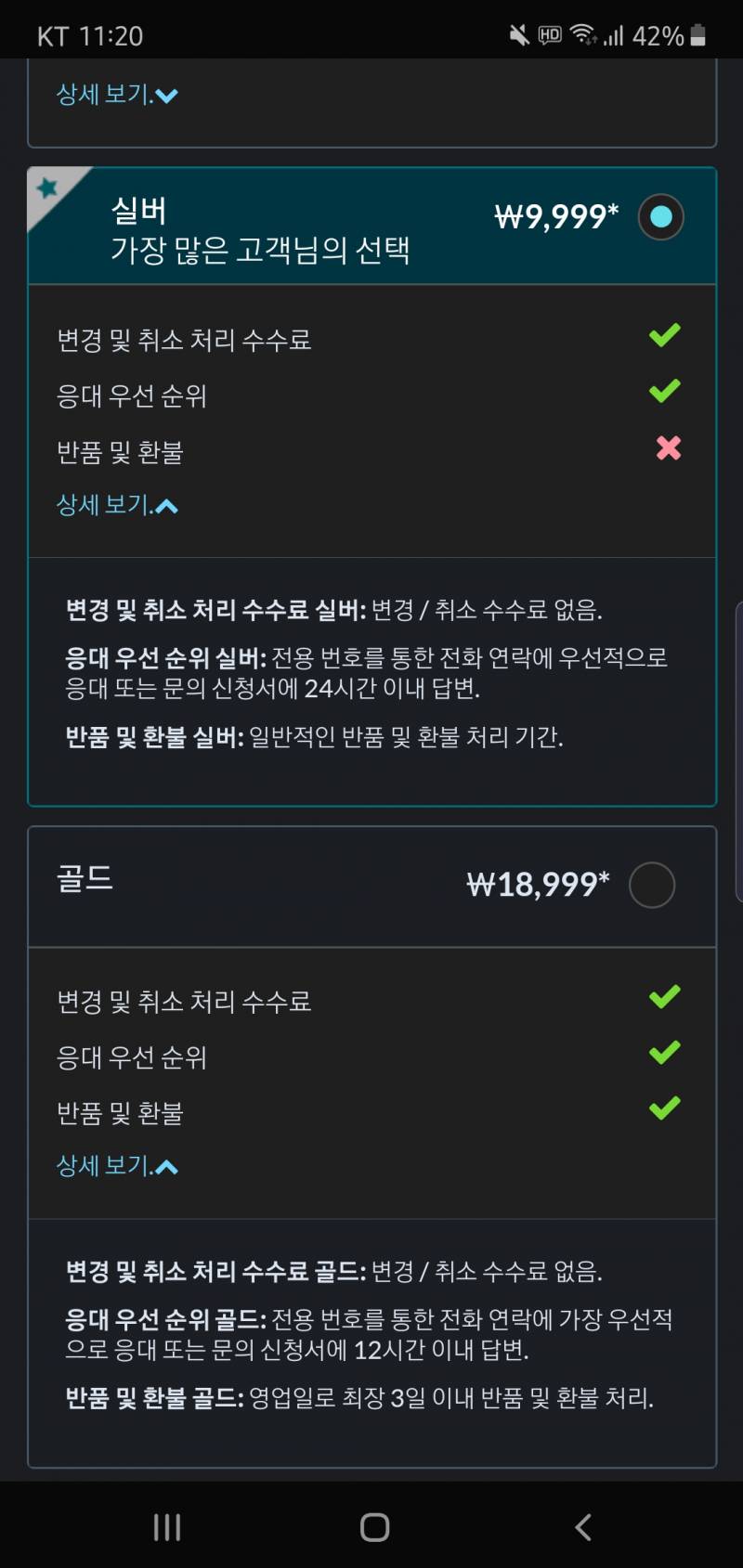Tap the HD icon in the status bar
The width and height of the screenshot is (743, 1568).
[552, 33]
